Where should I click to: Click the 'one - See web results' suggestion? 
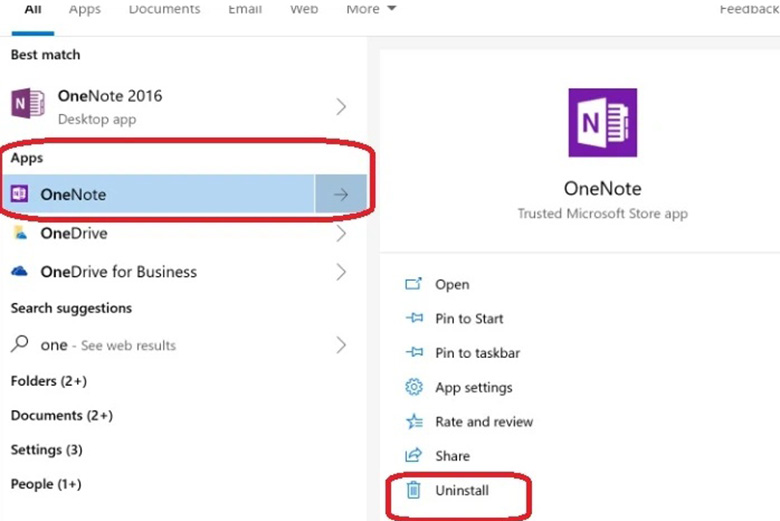tap(184, 344)
